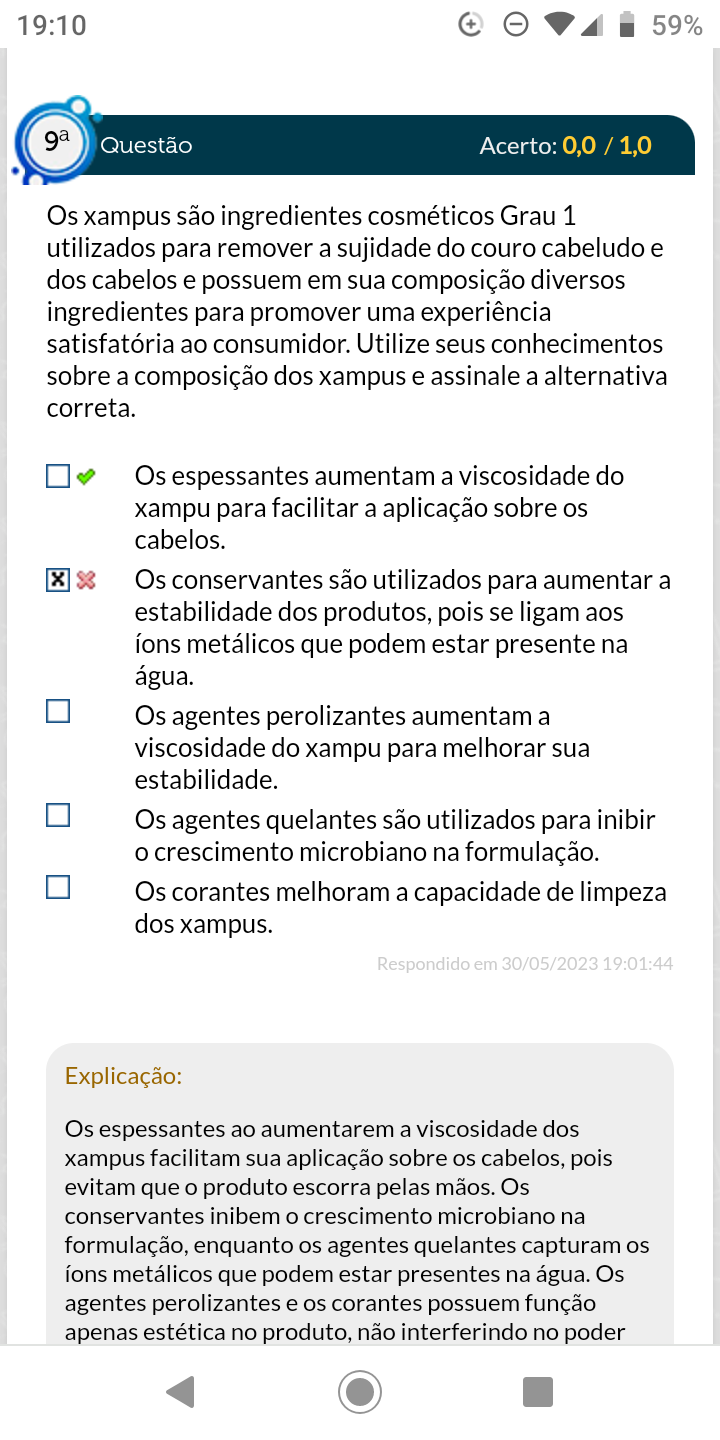Tap the red wrong-answer X icon
This screenshot has width=720, height=1440.
(87, 580)
